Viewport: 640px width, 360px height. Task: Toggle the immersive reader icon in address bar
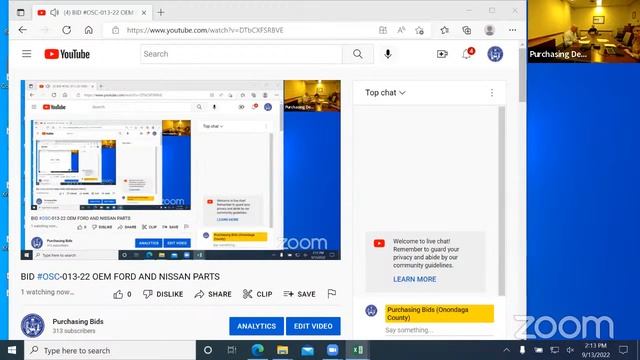click(383, 30)
